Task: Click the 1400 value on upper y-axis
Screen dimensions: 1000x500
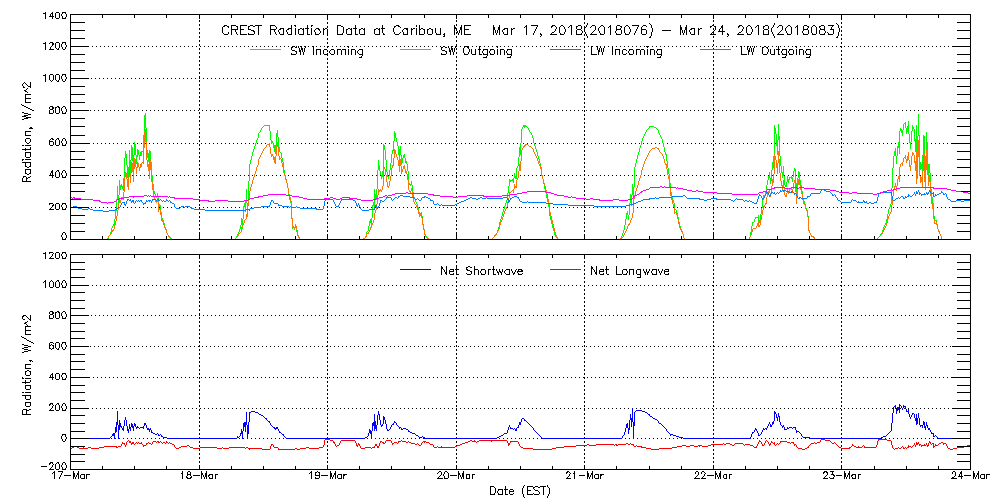Action: pyautogui.click(x=52, y=17)
